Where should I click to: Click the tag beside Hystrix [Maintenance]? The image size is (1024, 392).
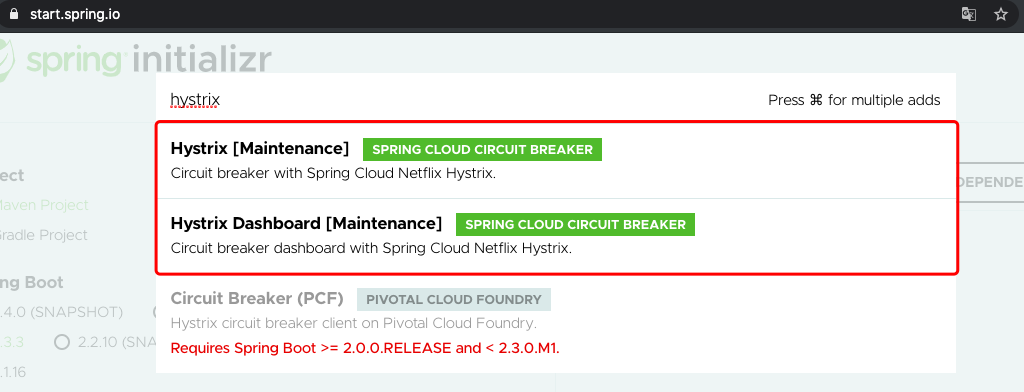482,150
